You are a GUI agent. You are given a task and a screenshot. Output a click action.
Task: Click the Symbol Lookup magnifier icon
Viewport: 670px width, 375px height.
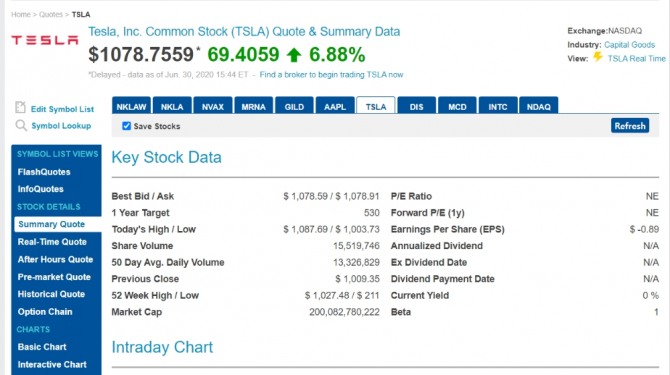21,126
